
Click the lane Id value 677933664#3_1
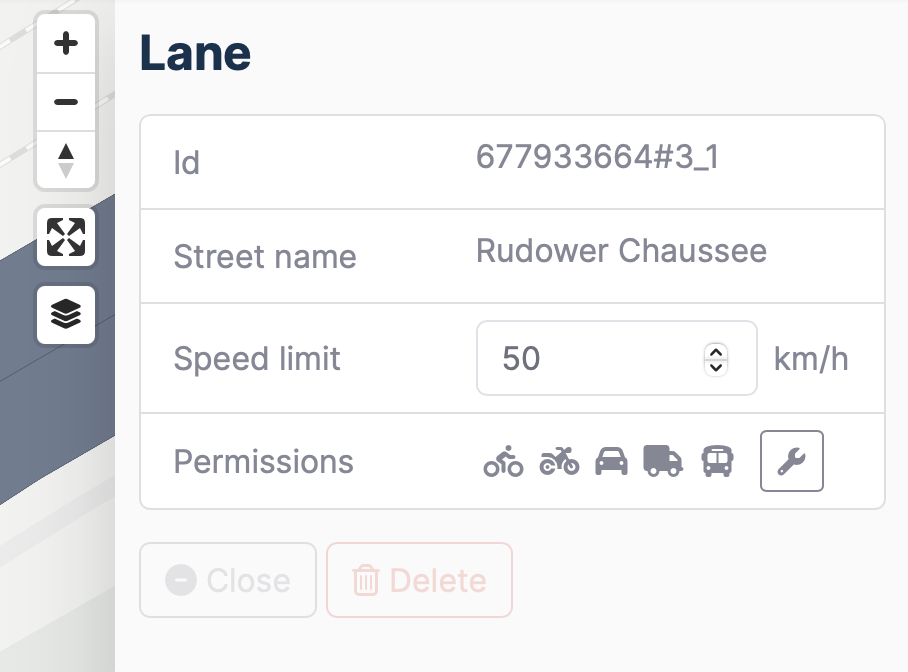(x=598, y=157)
